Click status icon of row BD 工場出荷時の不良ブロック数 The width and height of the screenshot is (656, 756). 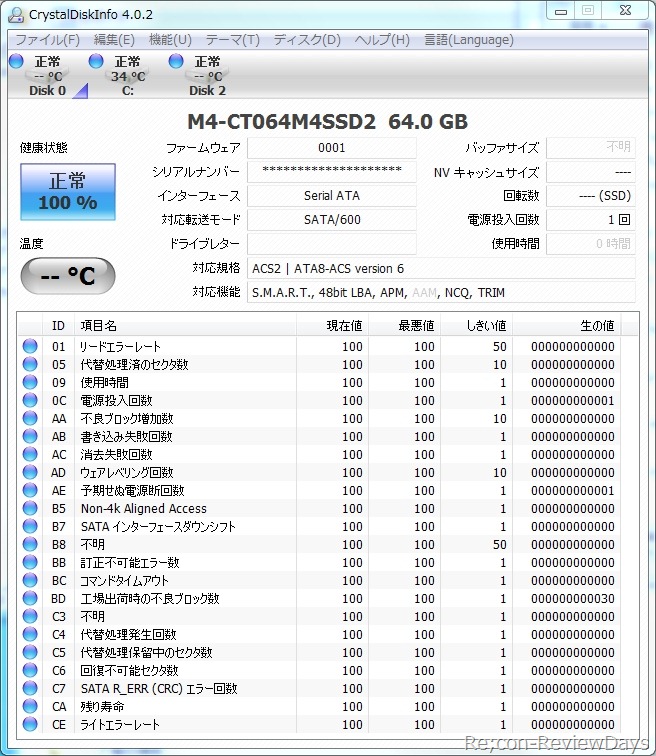(30, 598)
